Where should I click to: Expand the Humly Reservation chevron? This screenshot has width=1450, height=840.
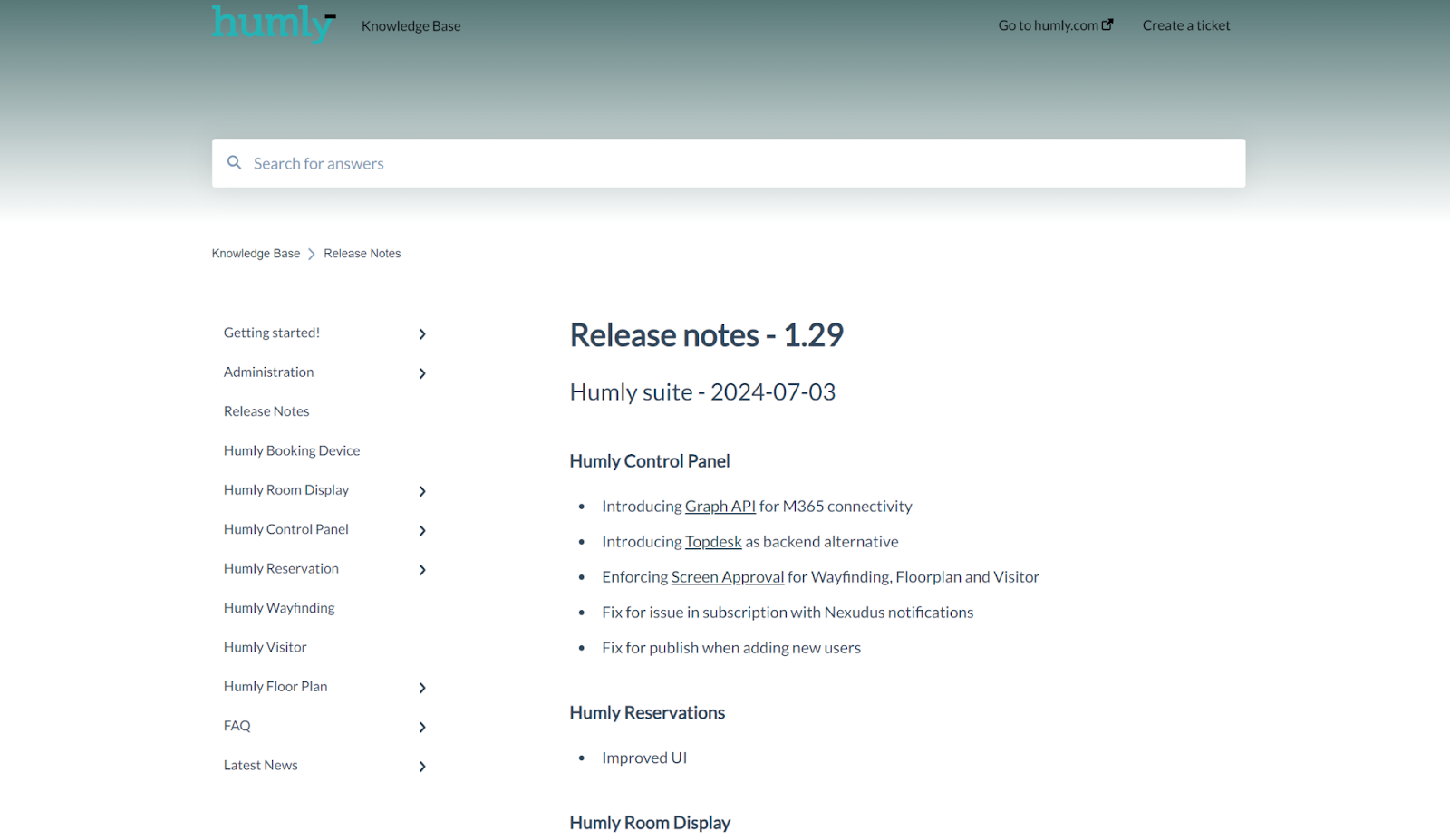(x=422, y=570)
